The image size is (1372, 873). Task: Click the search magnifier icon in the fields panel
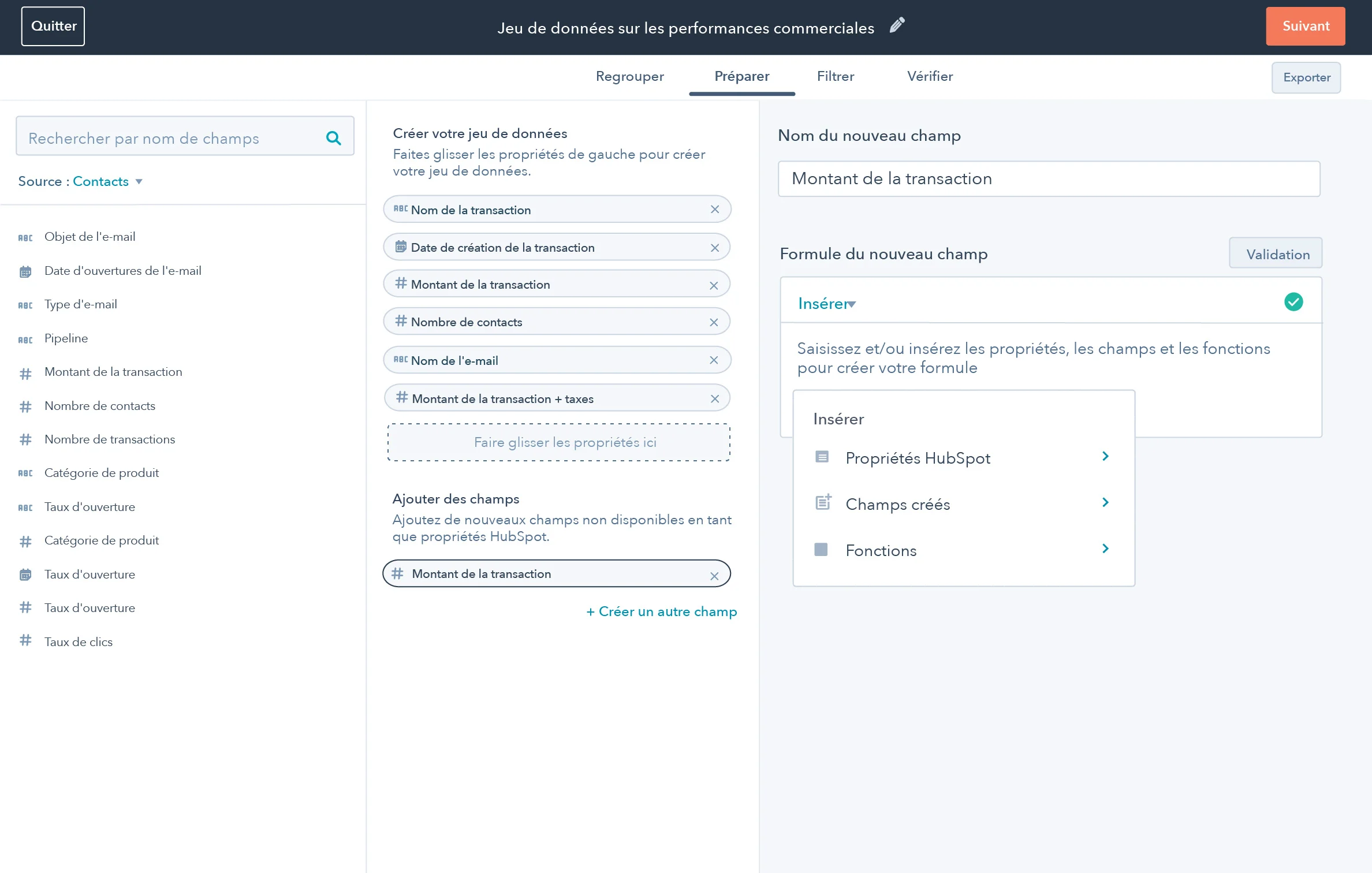(333, 137)
